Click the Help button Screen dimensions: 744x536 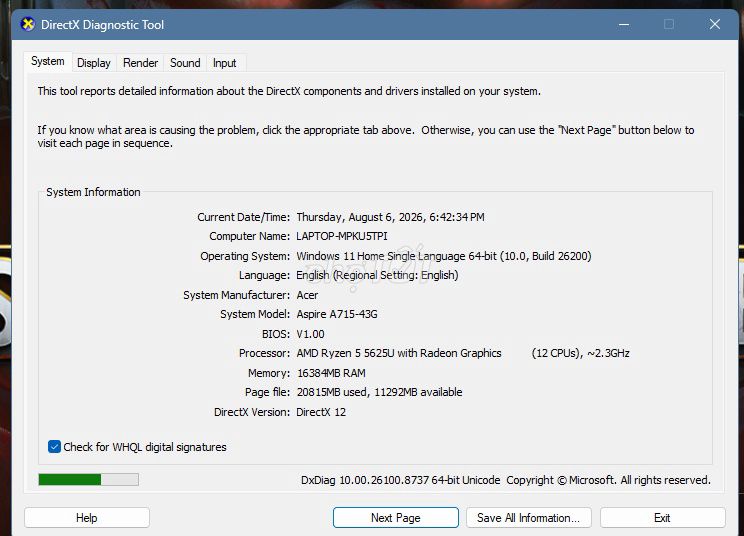coord(87,518)
